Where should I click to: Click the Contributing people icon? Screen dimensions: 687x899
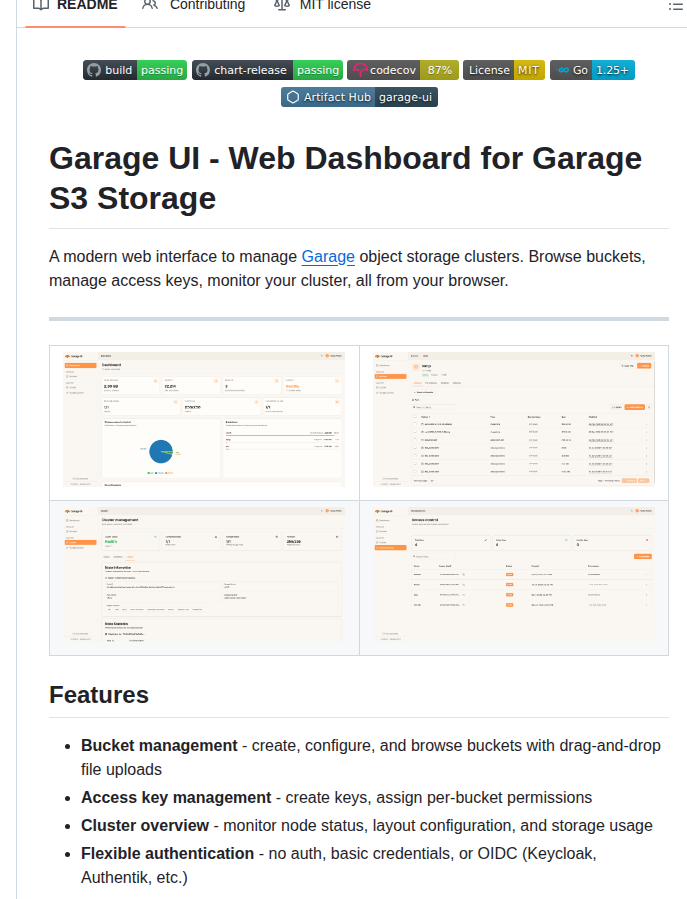pos(150,6)
